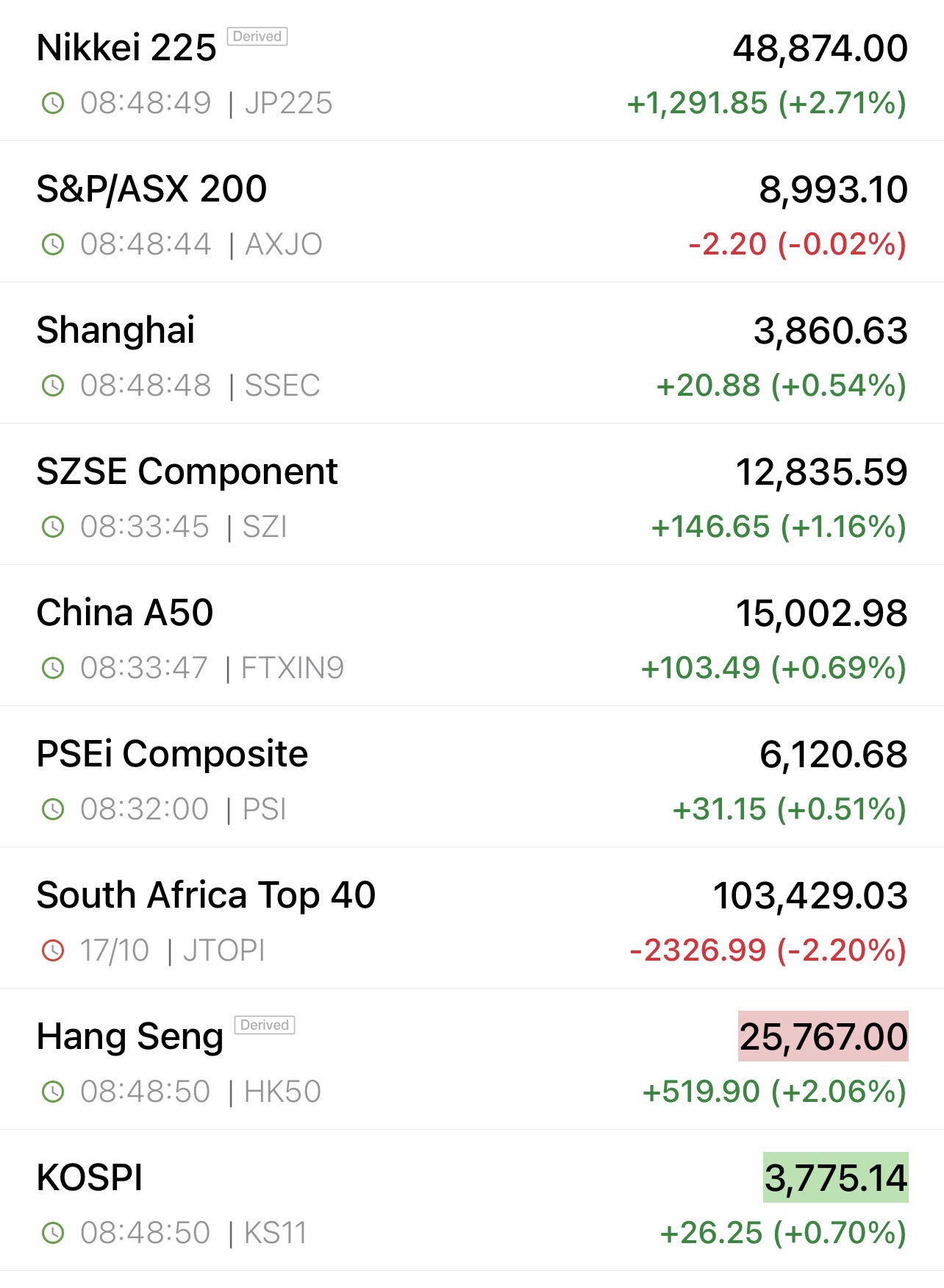The image size is (944, 1288).
Task: Tap the green clock icon beside Nikkei 225
Action: (x=53, y=104)
